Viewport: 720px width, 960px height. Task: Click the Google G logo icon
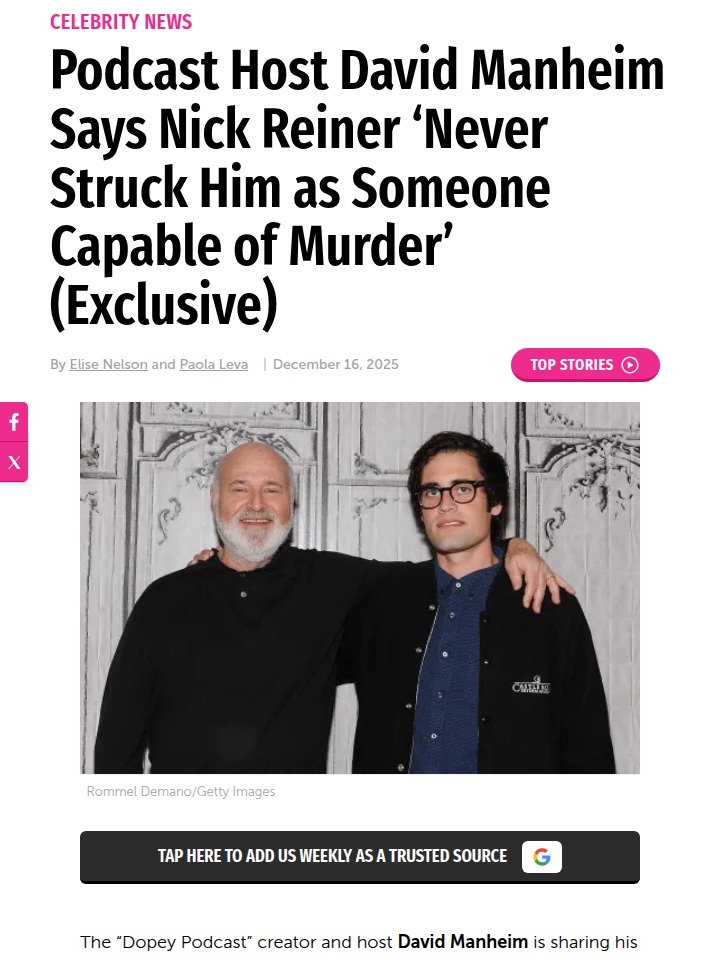pos(542,857)
